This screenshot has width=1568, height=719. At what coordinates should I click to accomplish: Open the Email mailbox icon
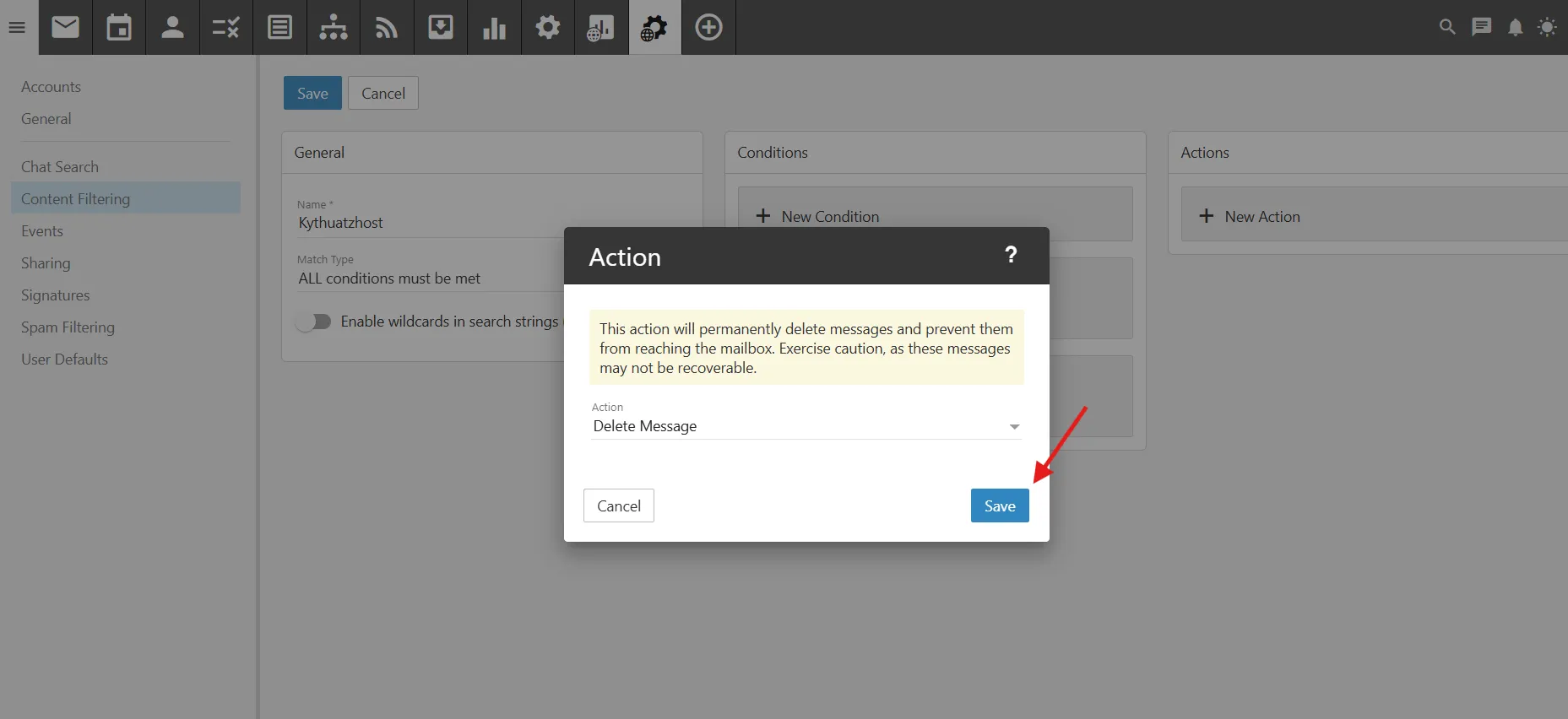pos(65,27)
